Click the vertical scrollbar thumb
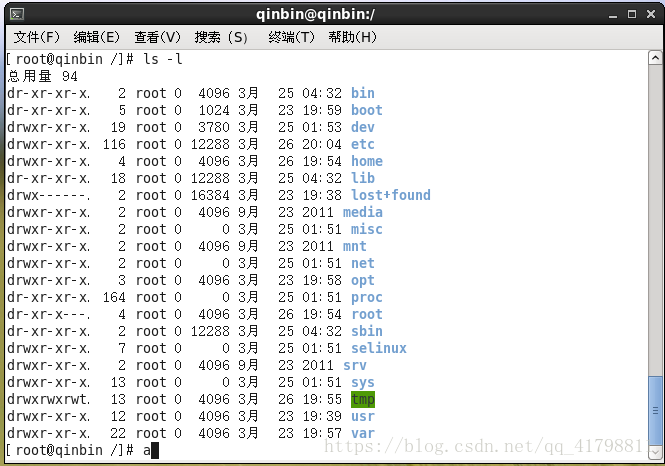Image resolution: width=665 pixels, height=466 pixels. click(655, 410)
